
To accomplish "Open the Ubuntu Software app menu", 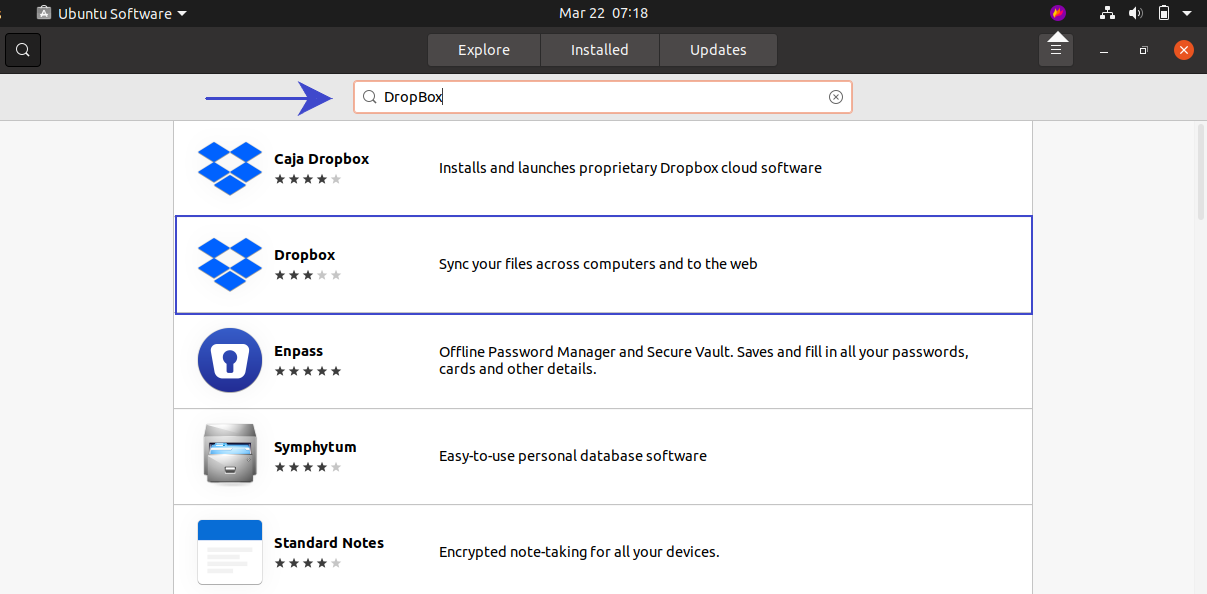I will pos(112,13).
